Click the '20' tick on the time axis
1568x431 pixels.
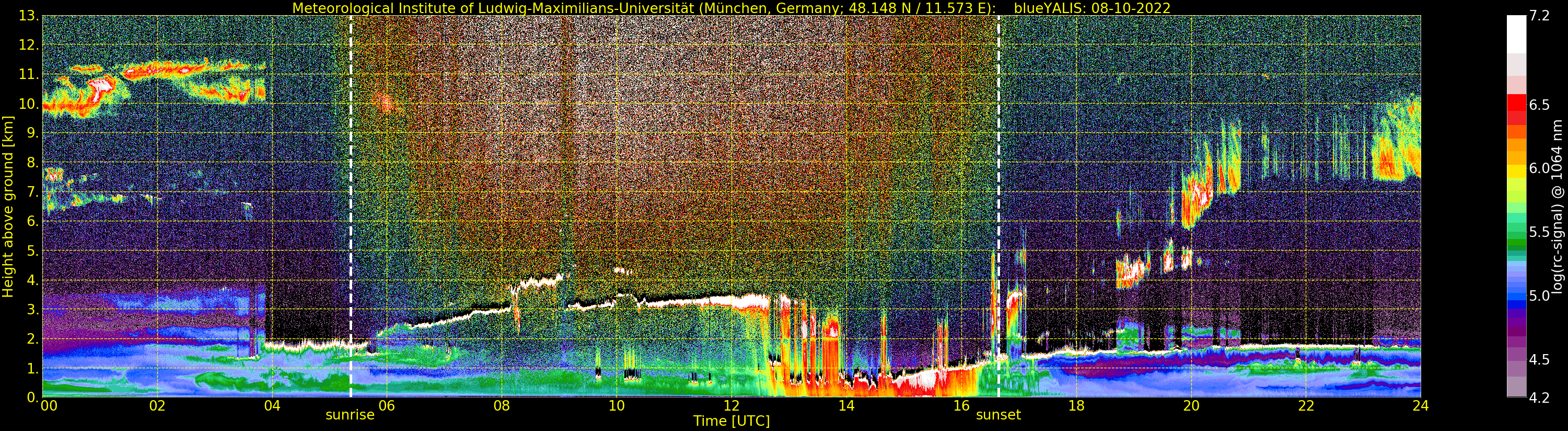1191,406
